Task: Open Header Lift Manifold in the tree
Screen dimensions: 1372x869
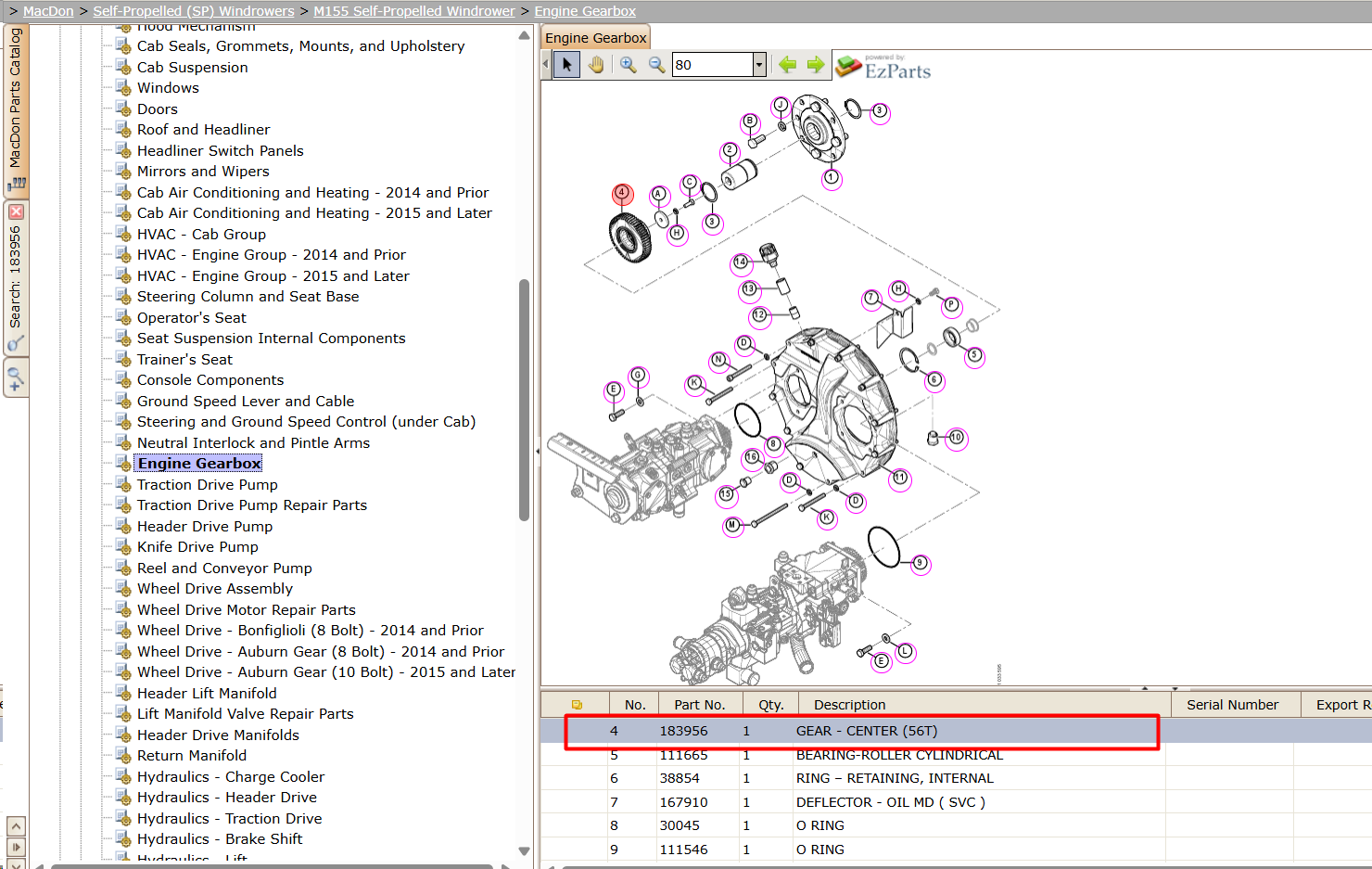Action: [207, 693]
